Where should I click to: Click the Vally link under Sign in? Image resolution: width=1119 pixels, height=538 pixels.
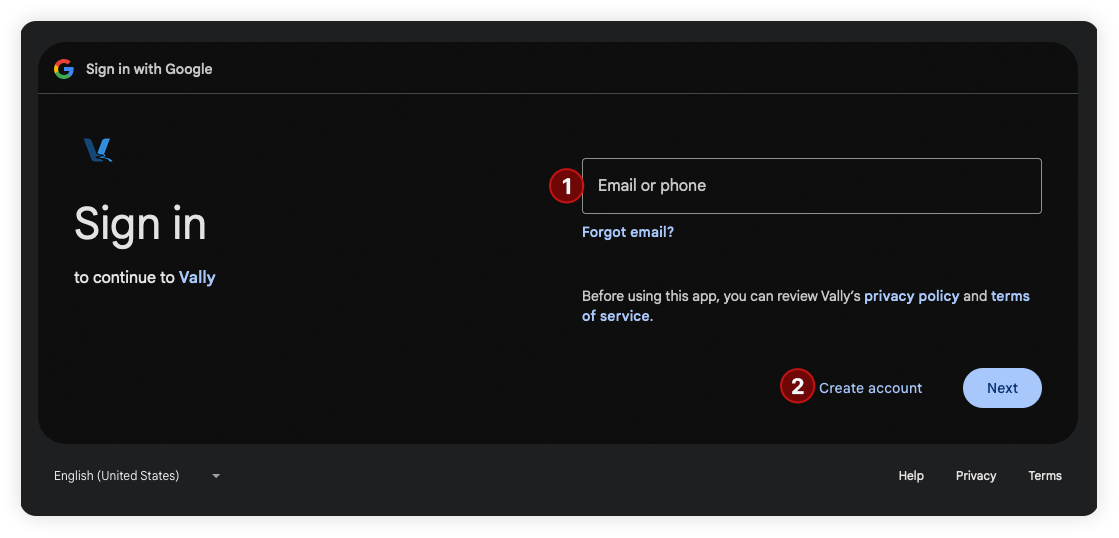click(x=197, y=277)
